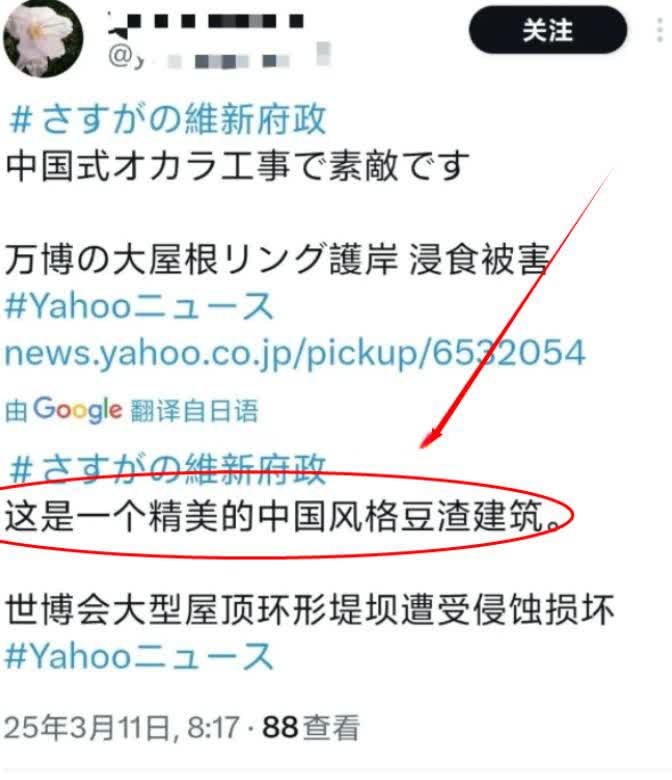This screenshot has width=672, height=780.
Task: Open the flower profile avatar
Action: [43, 38]
